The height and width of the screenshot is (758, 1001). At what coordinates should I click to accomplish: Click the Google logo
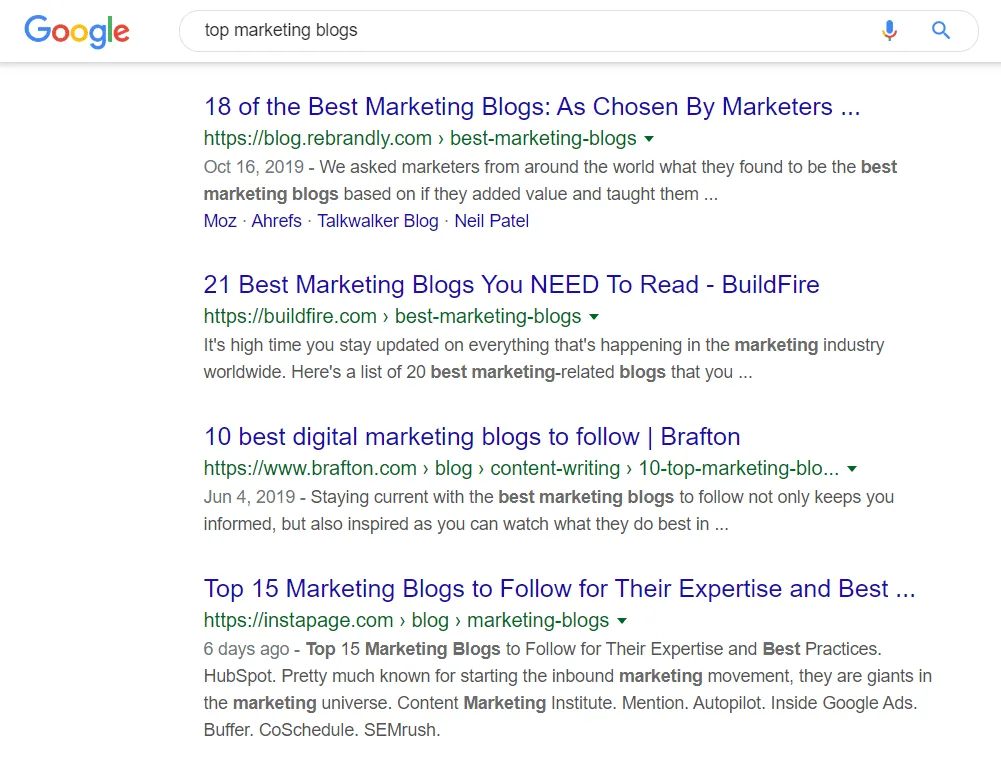pos(77,31)
